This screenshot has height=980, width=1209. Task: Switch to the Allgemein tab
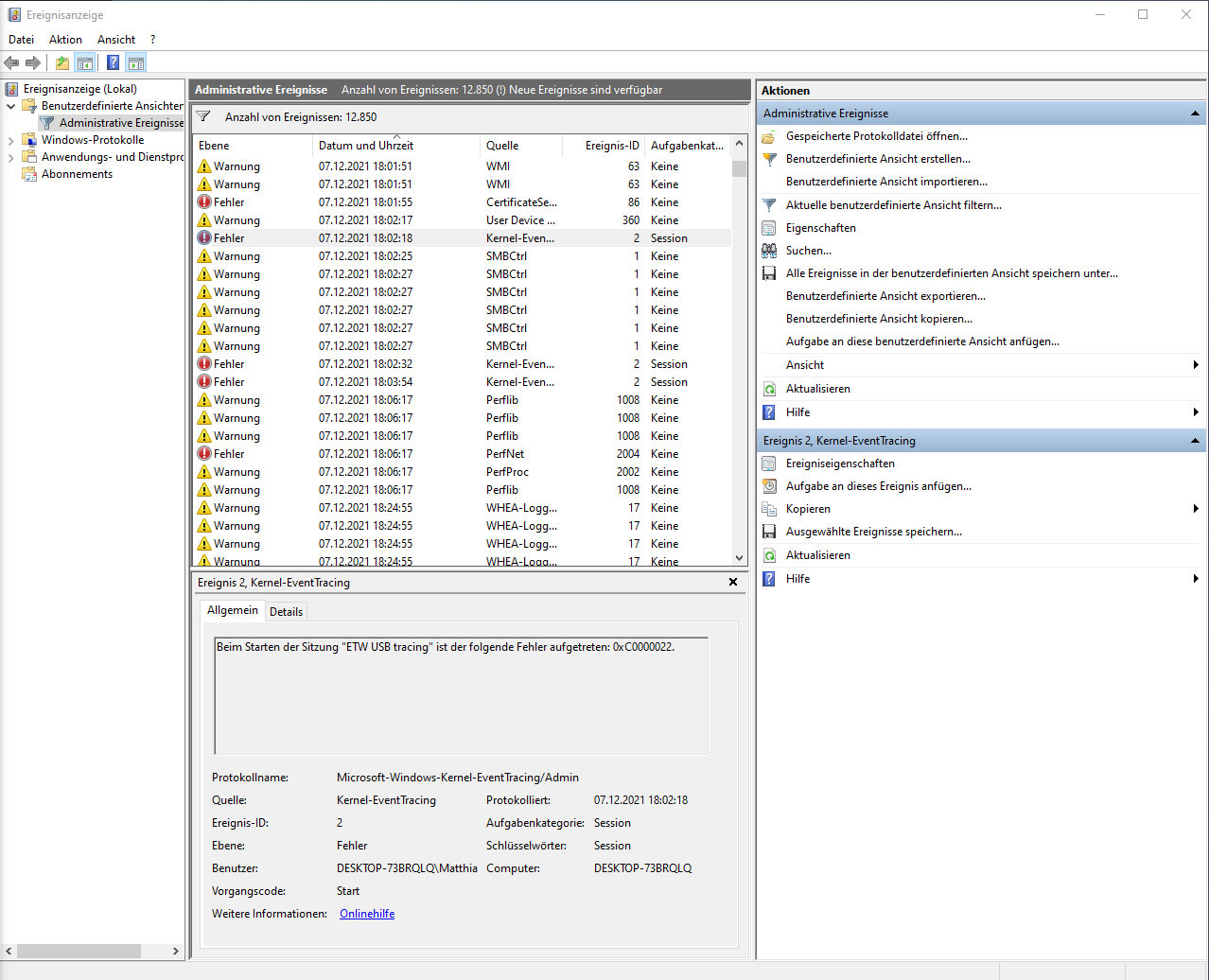point(233,610)
